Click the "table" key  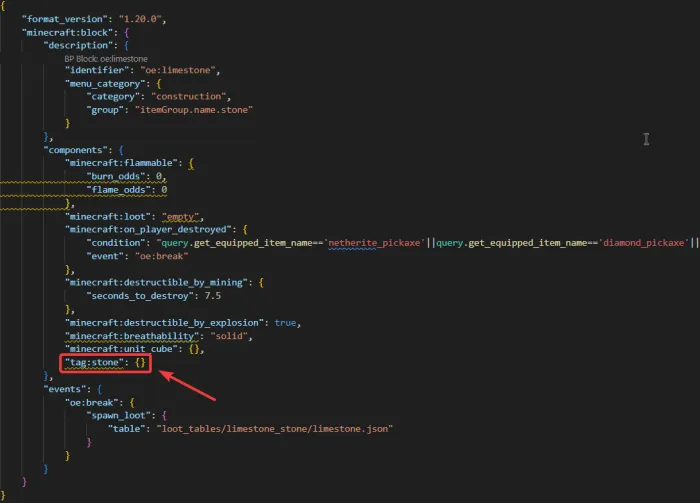126,429
